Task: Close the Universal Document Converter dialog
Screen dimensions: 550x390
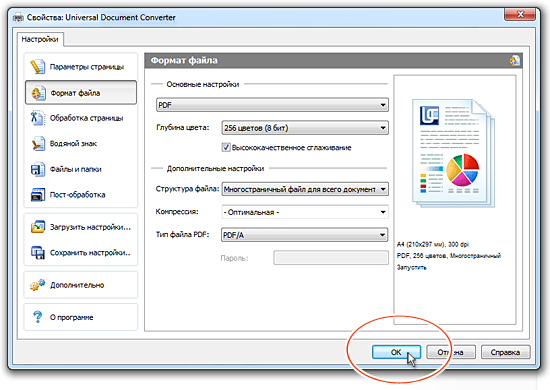Action: [x=520, y=14]
